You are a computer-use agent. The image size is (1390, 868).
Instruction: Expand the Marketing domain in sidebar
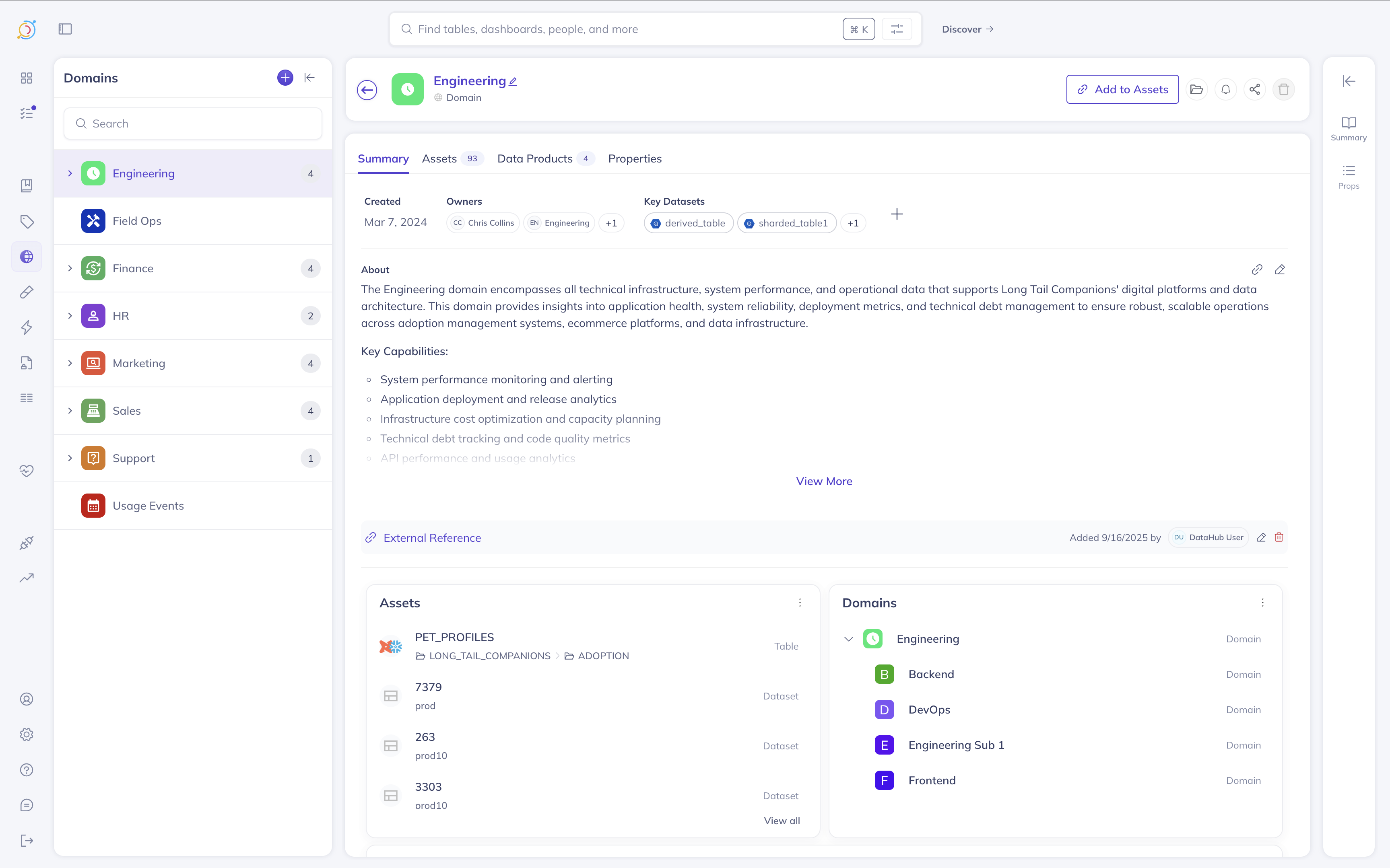click(70, 363)
